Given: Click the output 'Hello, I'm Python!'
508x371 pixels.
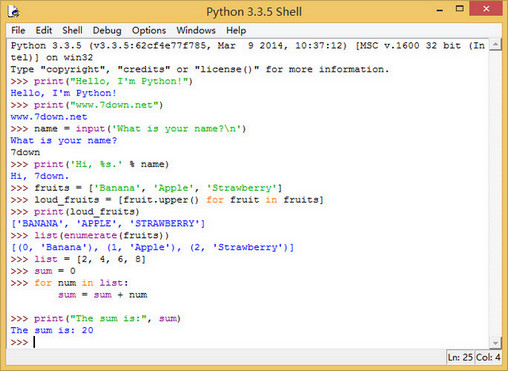Looking at the screenshot, I should pos(63,93).
